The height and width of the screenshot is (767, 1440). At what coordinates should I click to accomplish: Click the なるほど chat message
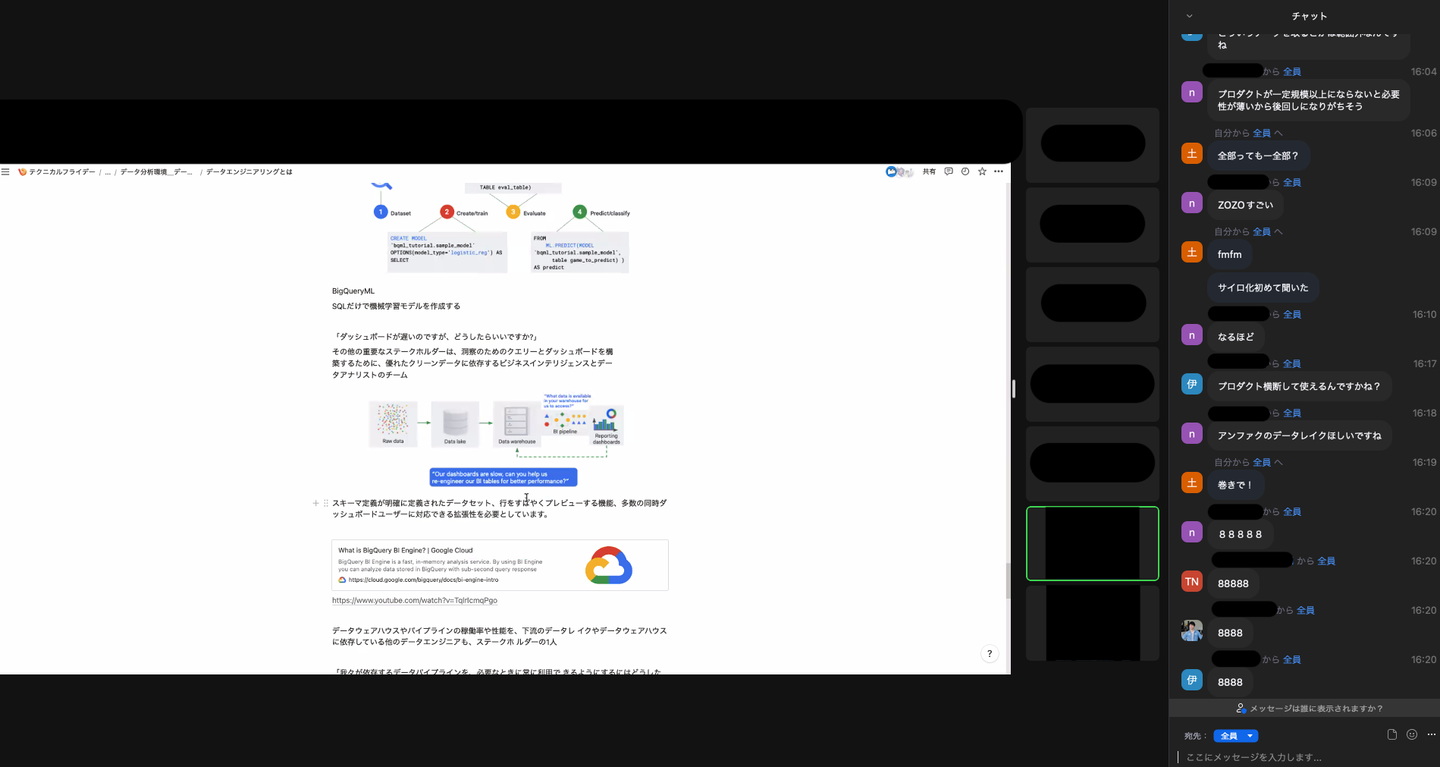coord(1236,337)
